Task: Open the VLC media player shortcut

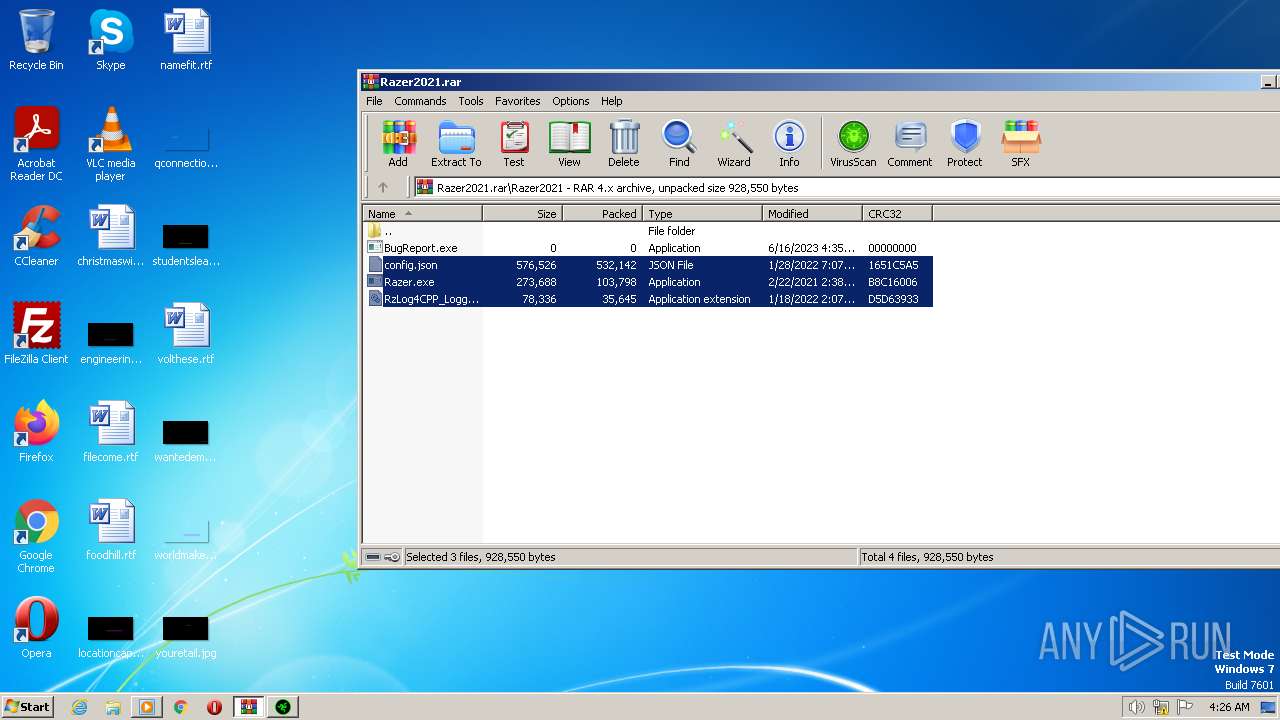Action: (x=110, y=145)
